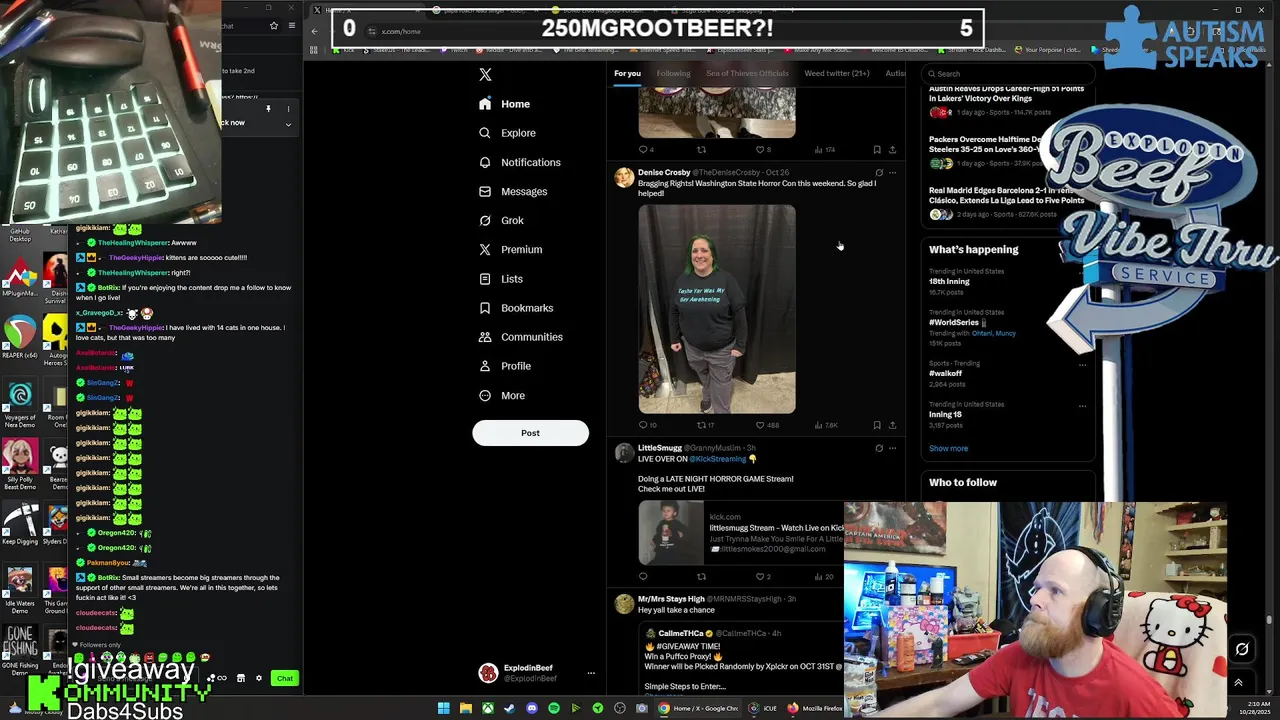The width and height of the screenshot is (1280, 720).
Task: Open more options on LittleSmugg's post
Action: point(892,448)
